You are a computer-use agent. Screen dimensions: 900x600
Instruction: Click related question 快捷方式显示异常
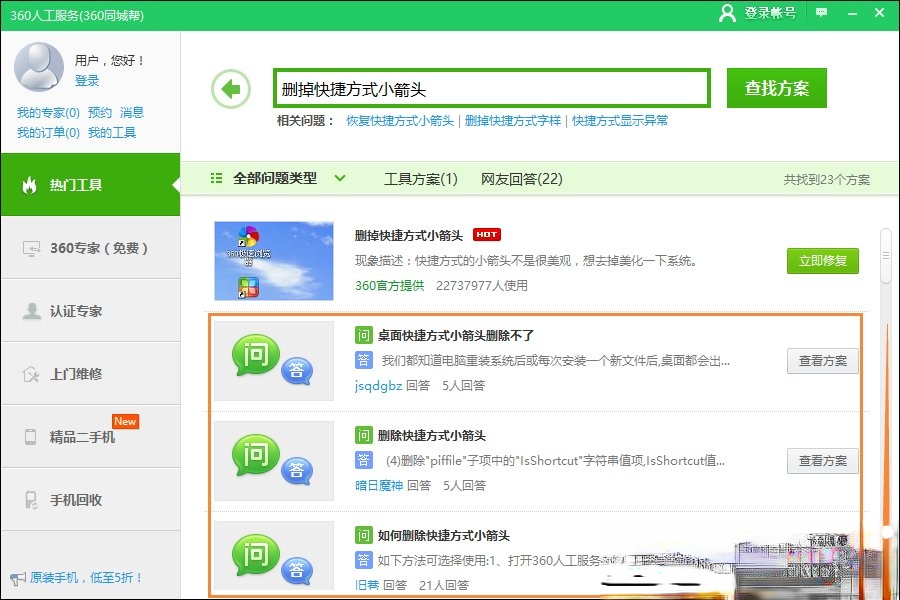620,121
